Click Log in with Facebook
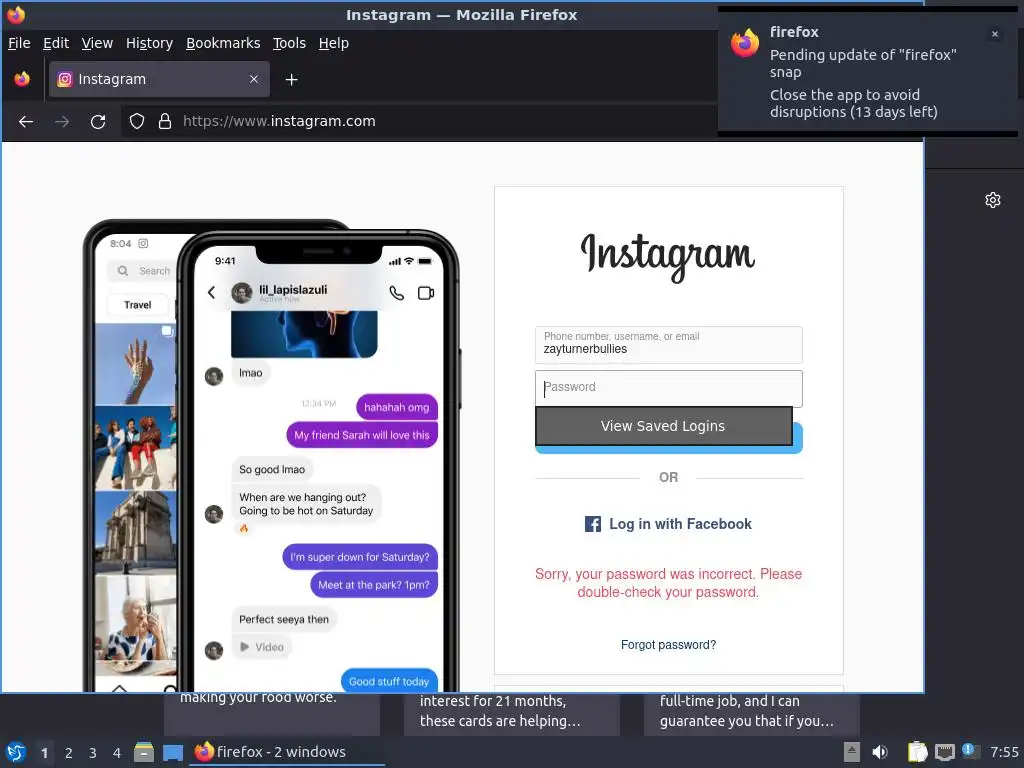1024x768 pixels. [669, 524]
